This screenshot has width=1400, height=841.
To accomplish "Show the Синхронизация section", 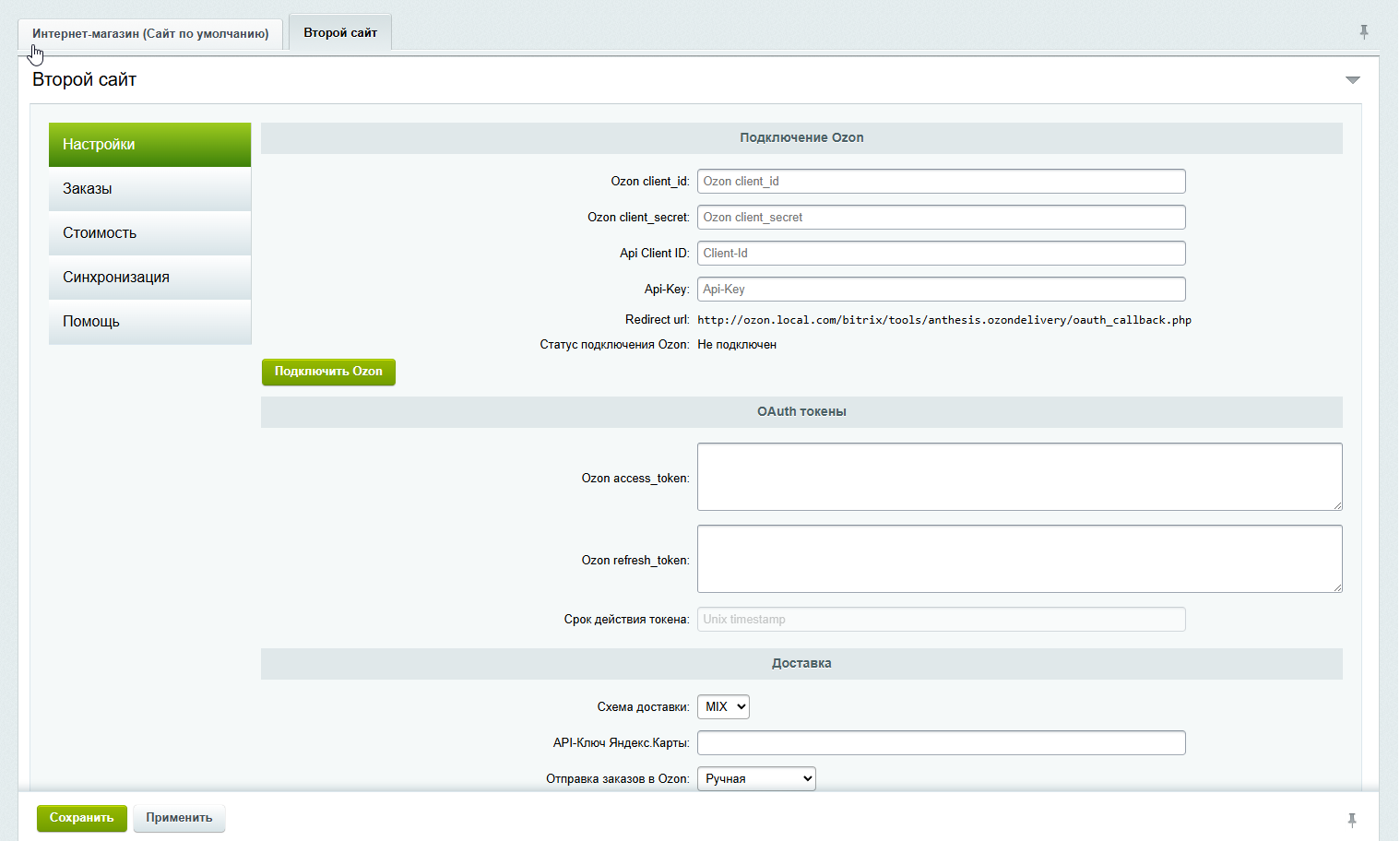I will point(149,278).
